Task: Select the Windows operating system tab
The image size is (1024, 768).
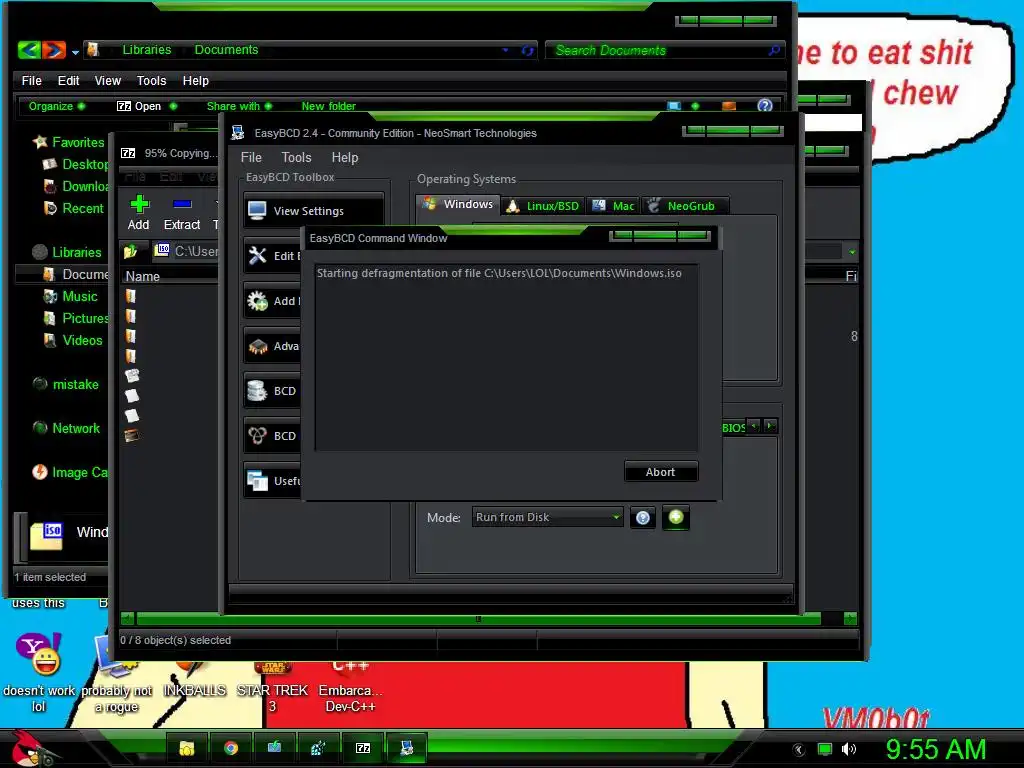Action: click(x=458, y=204)
